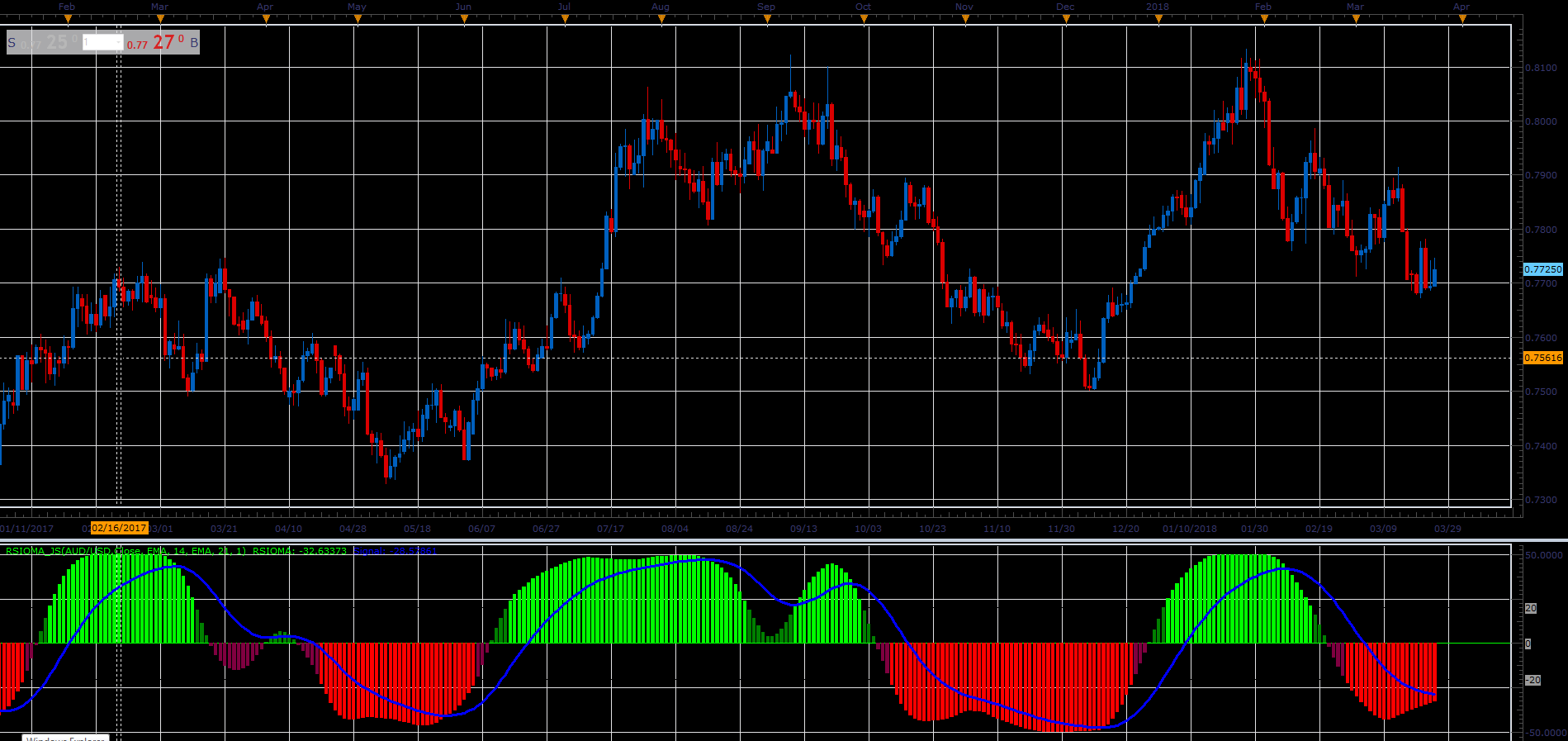Image resolution: width=1568 pixels, height=741 pixels.
Task: Click the 12/20 date axis label
Action: 1125,529
